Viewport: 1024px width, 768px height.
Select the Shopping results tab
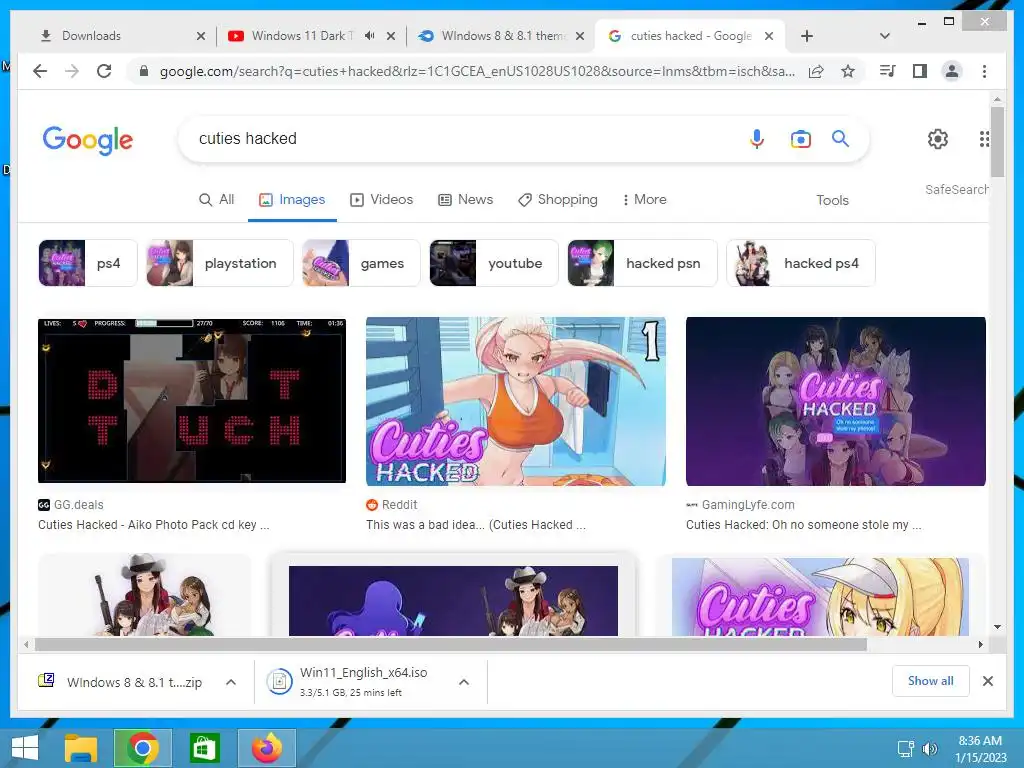[x=558, y=199]
